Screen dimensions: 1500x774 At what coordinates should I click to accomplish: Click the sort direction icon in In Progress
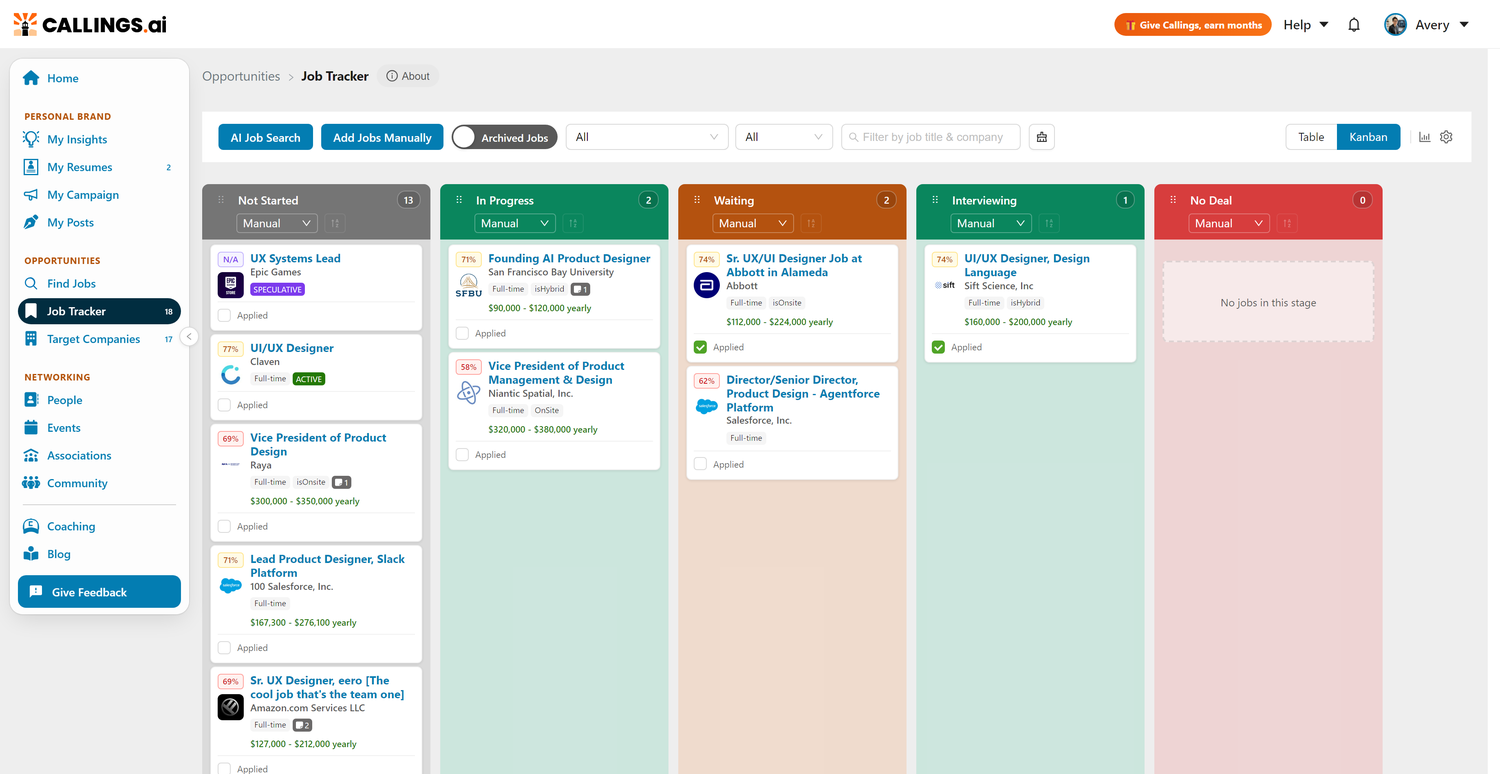573,223
